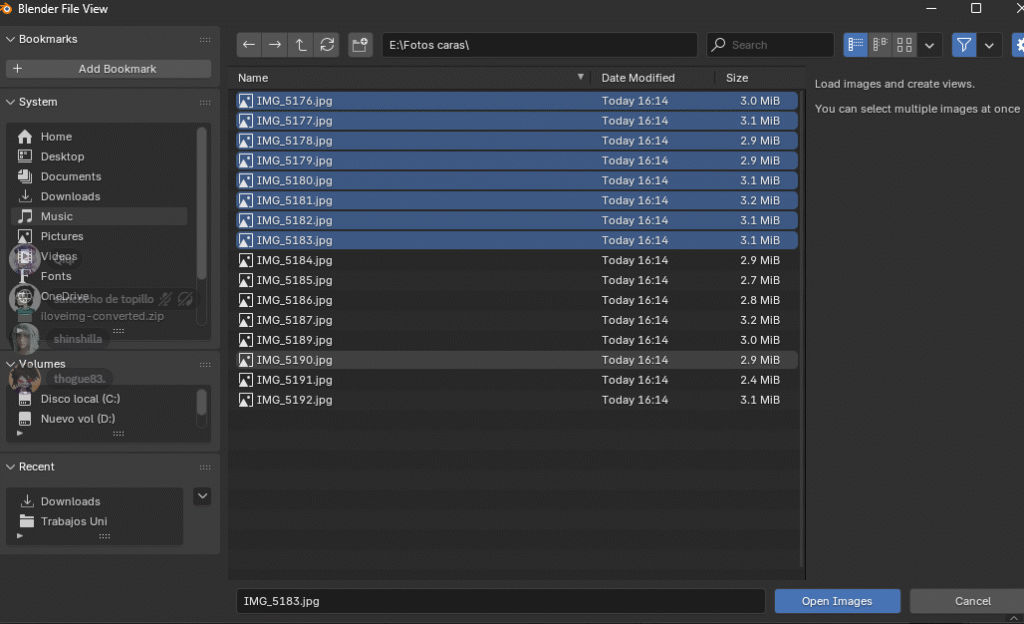The width and height of the screenshot is (1024, 624).
Task: Switch to thumbnails display mode
Action: point(904,45)
